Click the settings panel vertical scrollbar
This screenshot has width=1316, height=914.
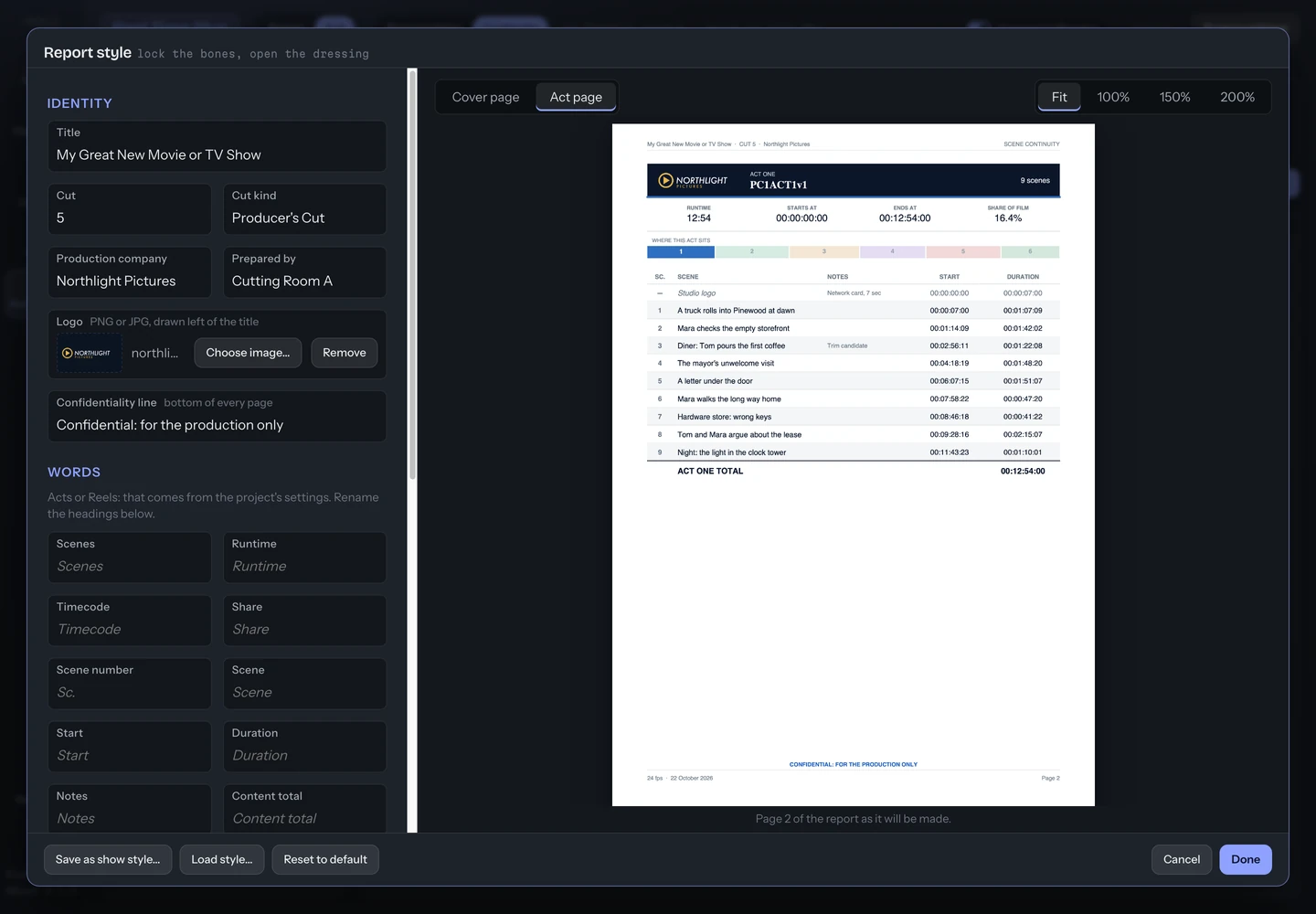point(412,274)
